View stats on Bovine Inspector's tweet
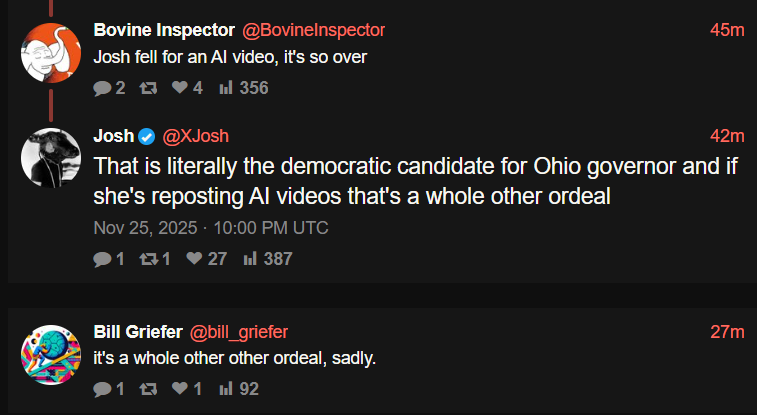Viewport: 757px width, 415px height. 226,88
